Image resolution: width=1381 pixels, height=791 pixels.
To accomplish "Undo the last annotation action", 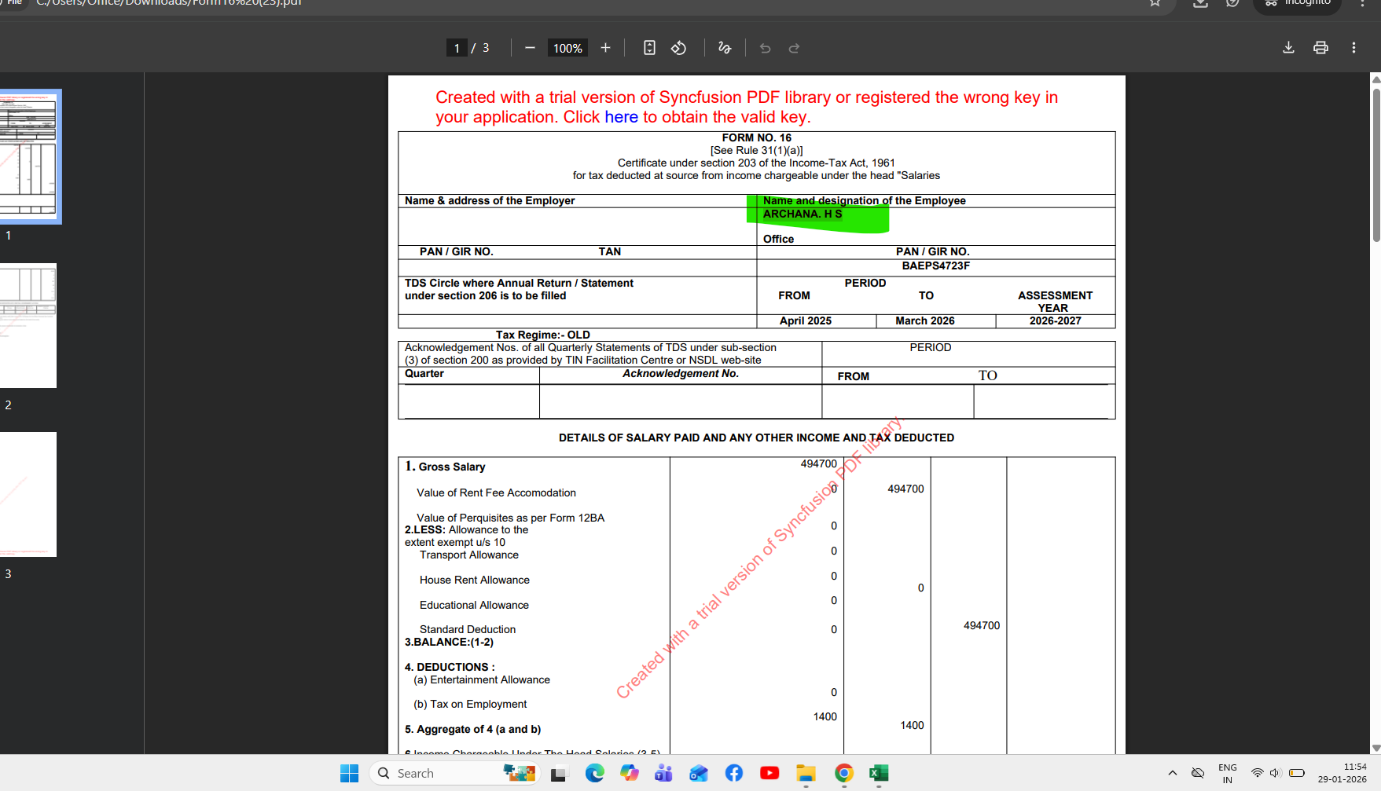I will tap(765, 47).
